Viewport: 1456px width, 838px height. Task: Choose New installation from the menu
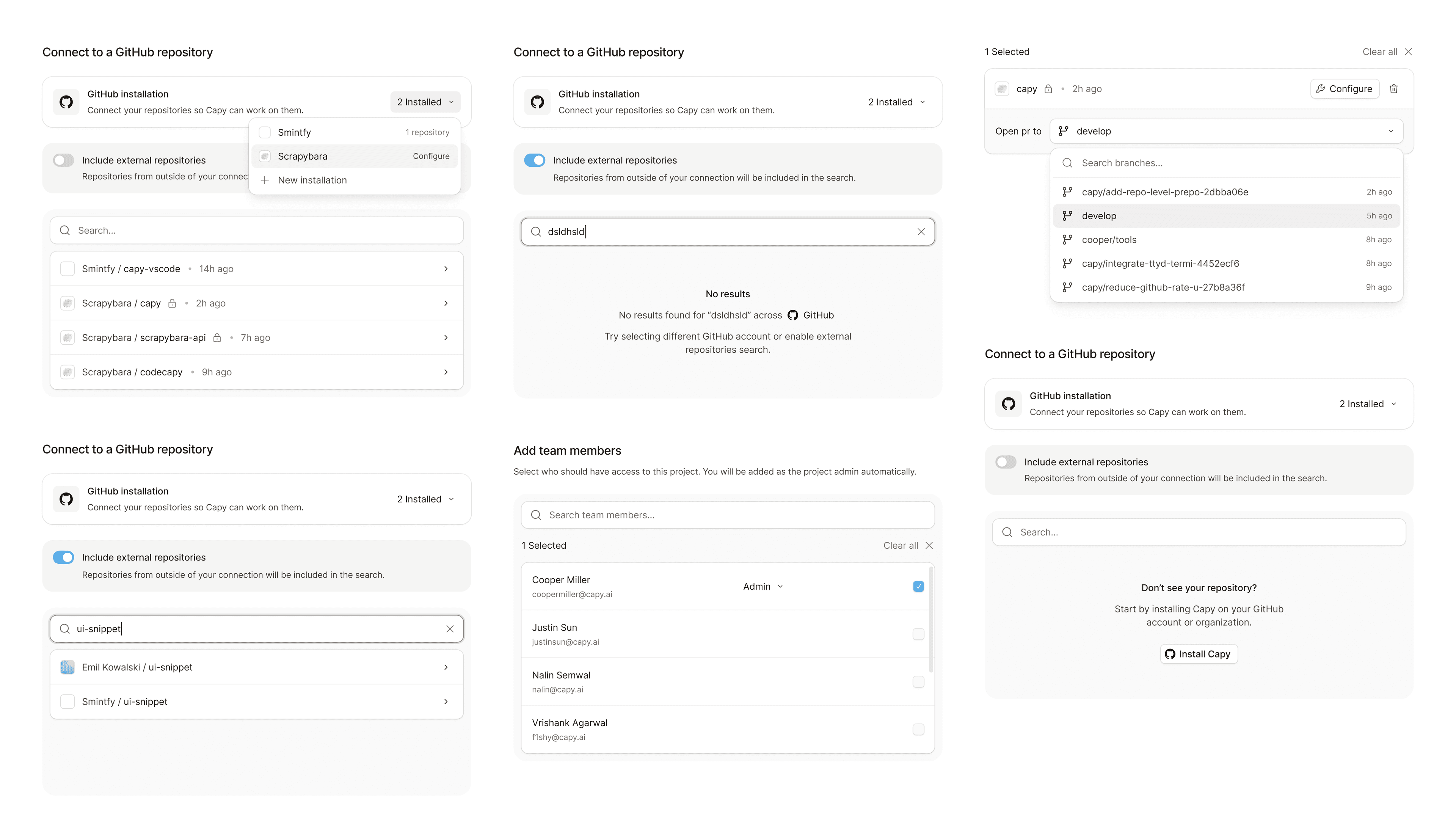[x=355, y=180]
